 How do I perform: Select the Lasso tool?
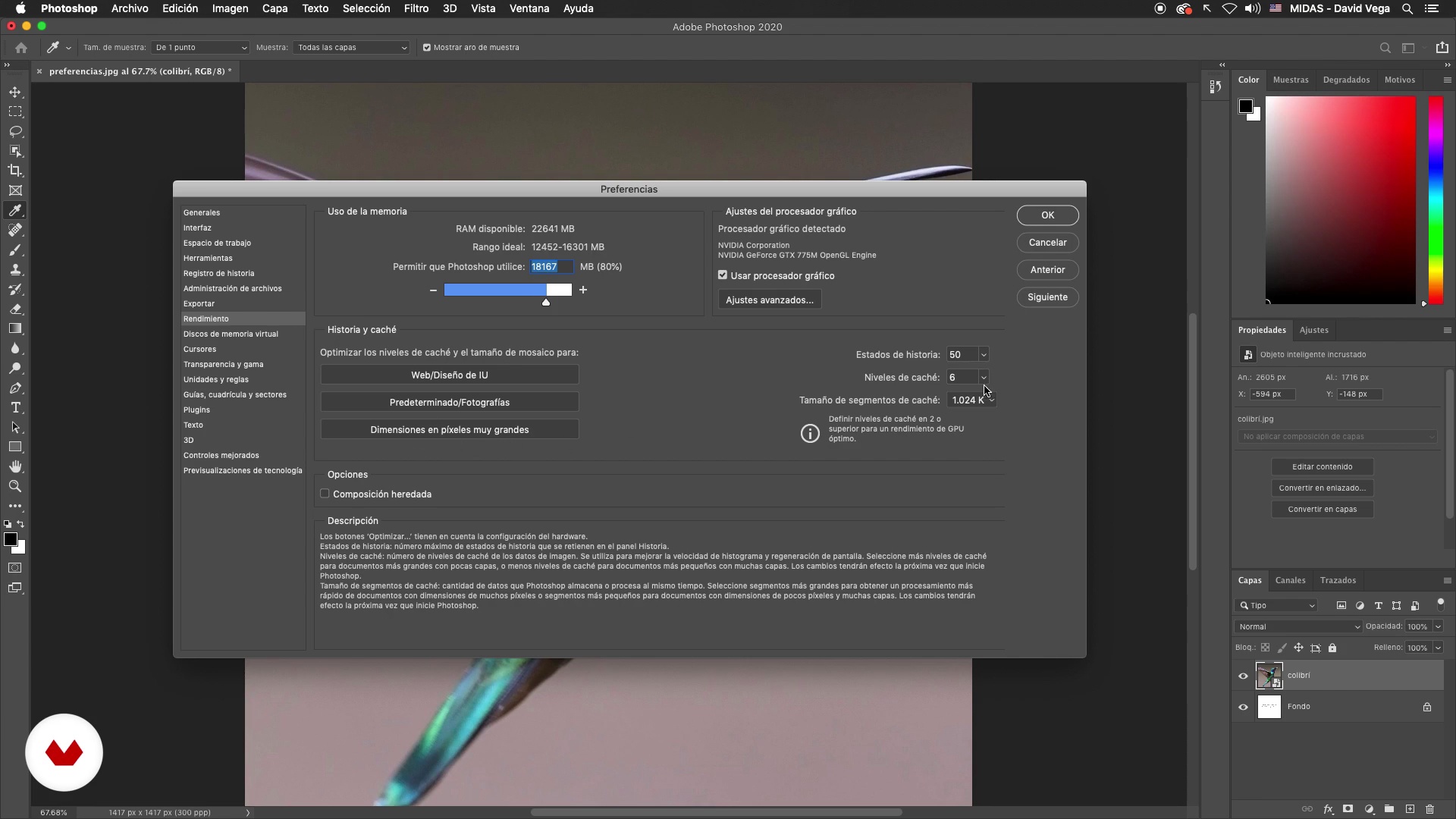(x=15, y=131)
